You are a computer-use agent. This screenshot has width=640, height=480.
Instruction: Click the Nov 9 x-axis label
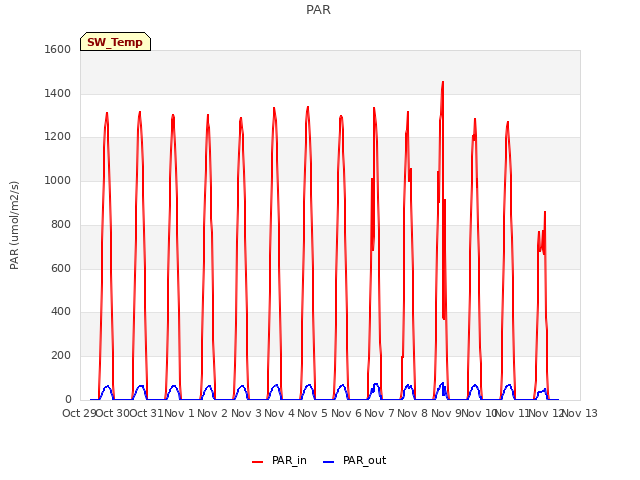(446, 413)
